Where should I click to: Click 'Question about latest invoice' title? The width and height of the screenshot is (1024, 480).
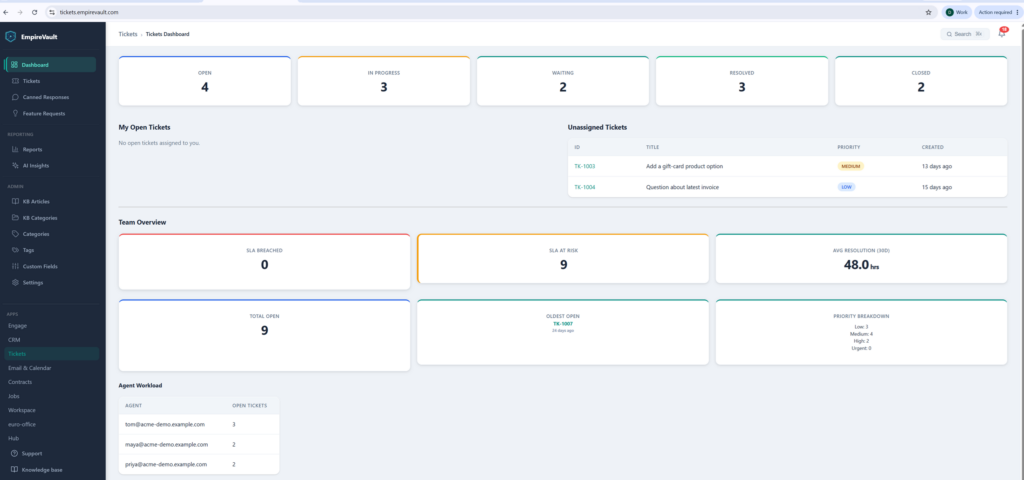pyautogui.click(x=682, y=187)
